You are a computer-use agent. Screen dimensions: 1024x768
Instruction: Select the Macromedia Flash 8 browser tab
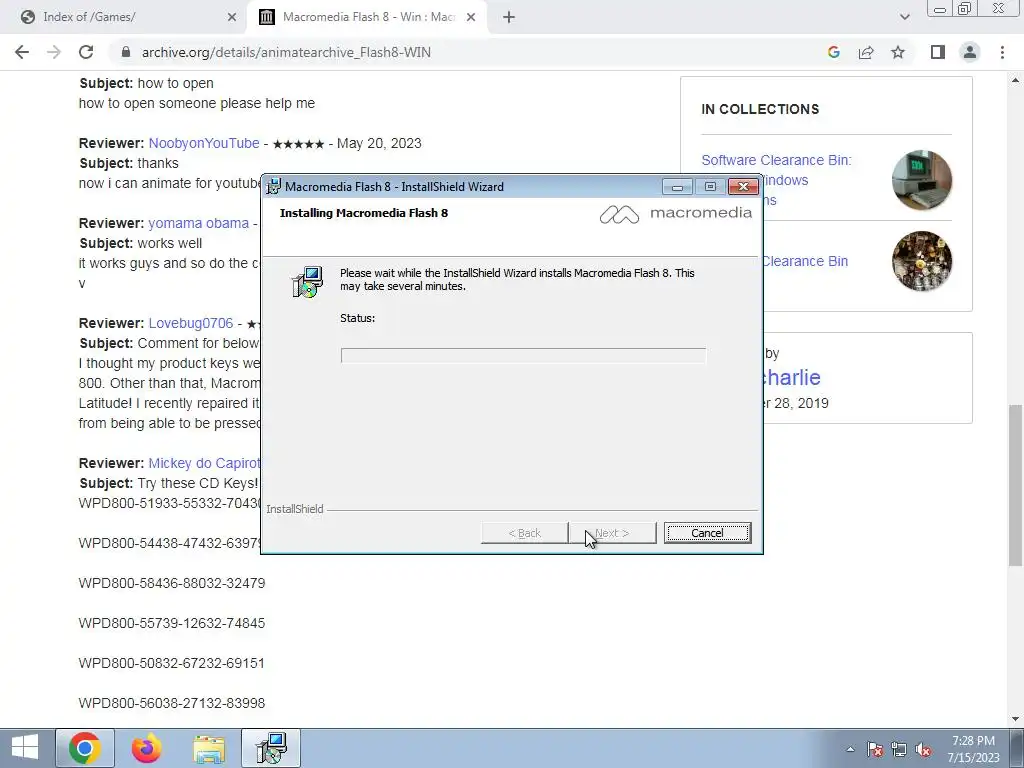pos(368,18)
